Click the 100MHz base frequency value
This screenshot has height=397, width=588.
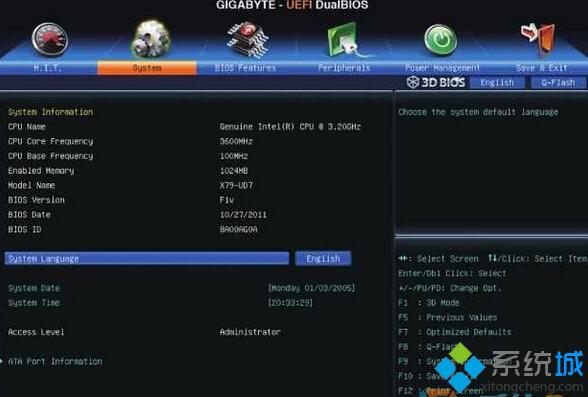tap(234, 156)
